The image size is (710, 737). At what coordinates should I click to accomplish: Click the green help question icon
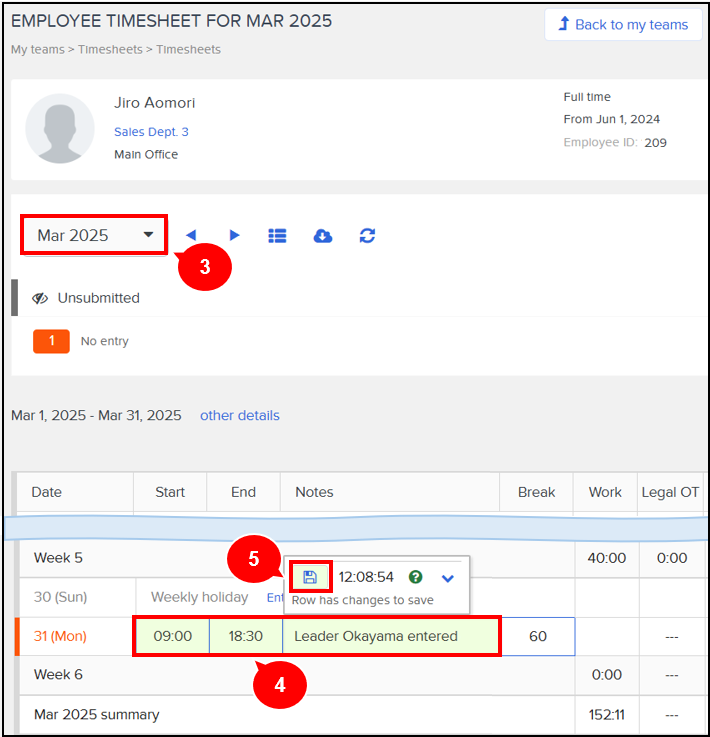pyautogui.click(x=415, y=577)
